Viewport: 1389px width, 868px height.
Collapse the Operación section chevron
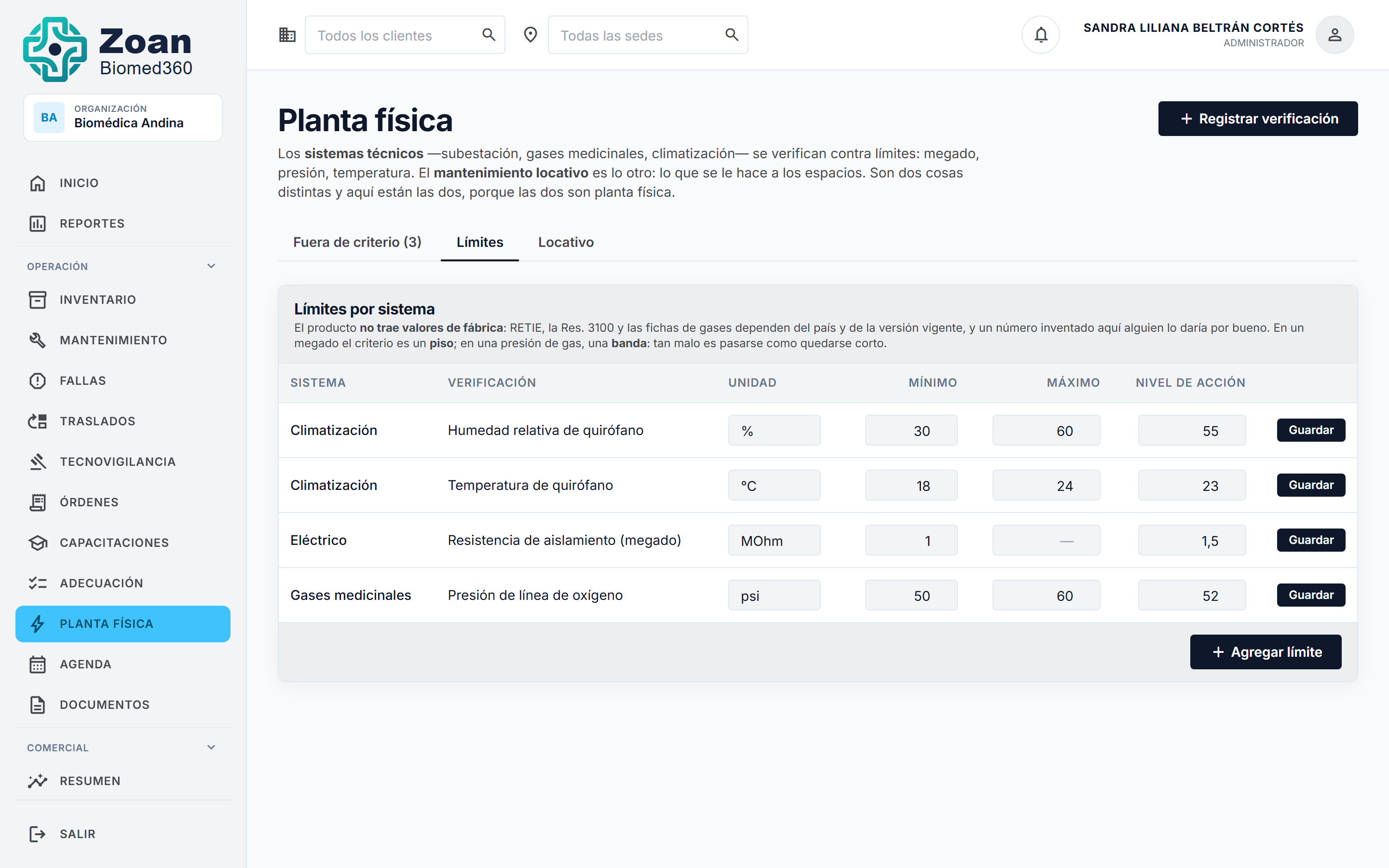tap(211, 266)
